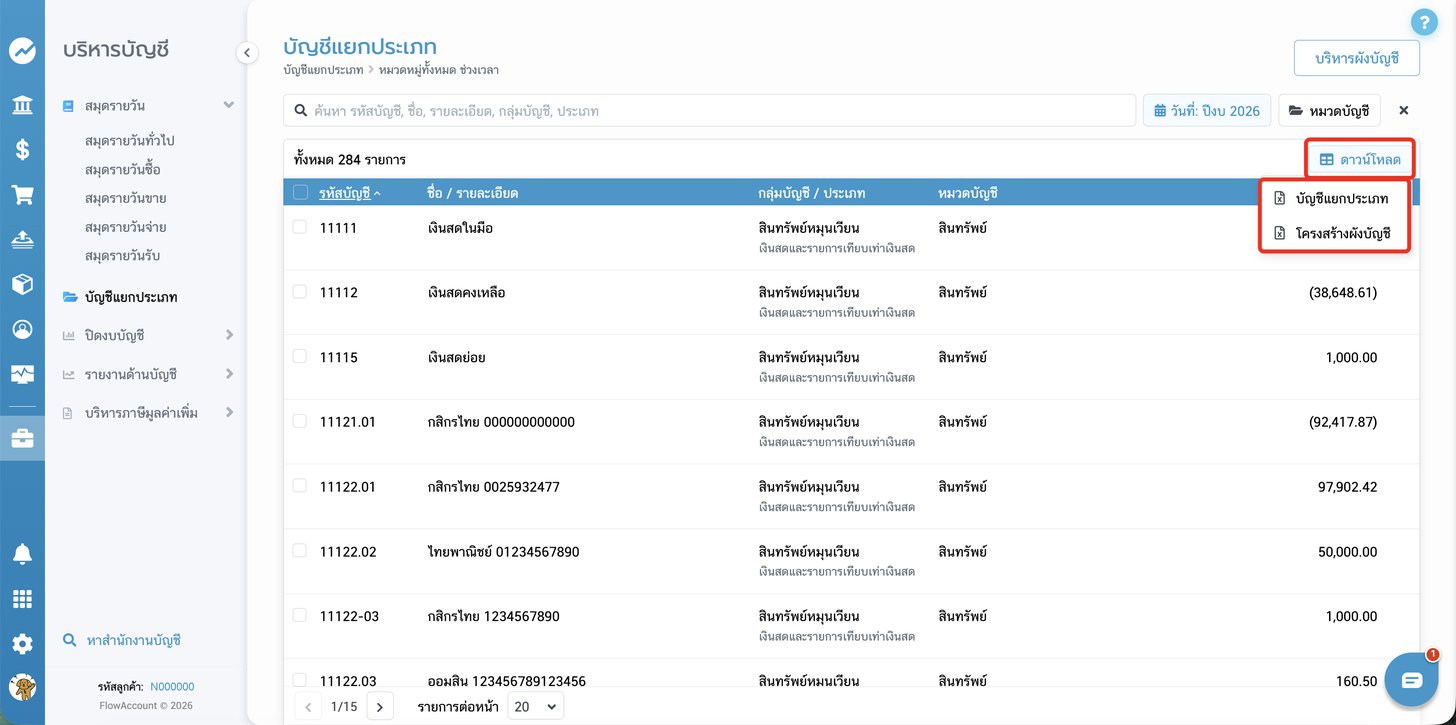Open สมุดรายวันทั่วไป in sidebar
This screenshot has height=725, width=1456.
point(130,141)
